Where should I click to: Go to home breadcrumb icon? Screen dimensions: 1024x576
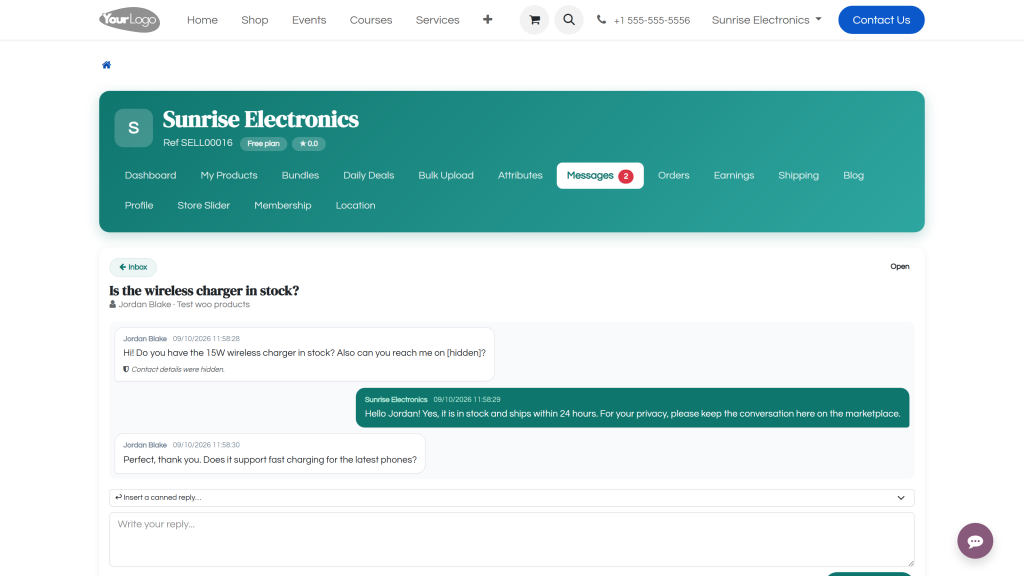click(106, 65)
